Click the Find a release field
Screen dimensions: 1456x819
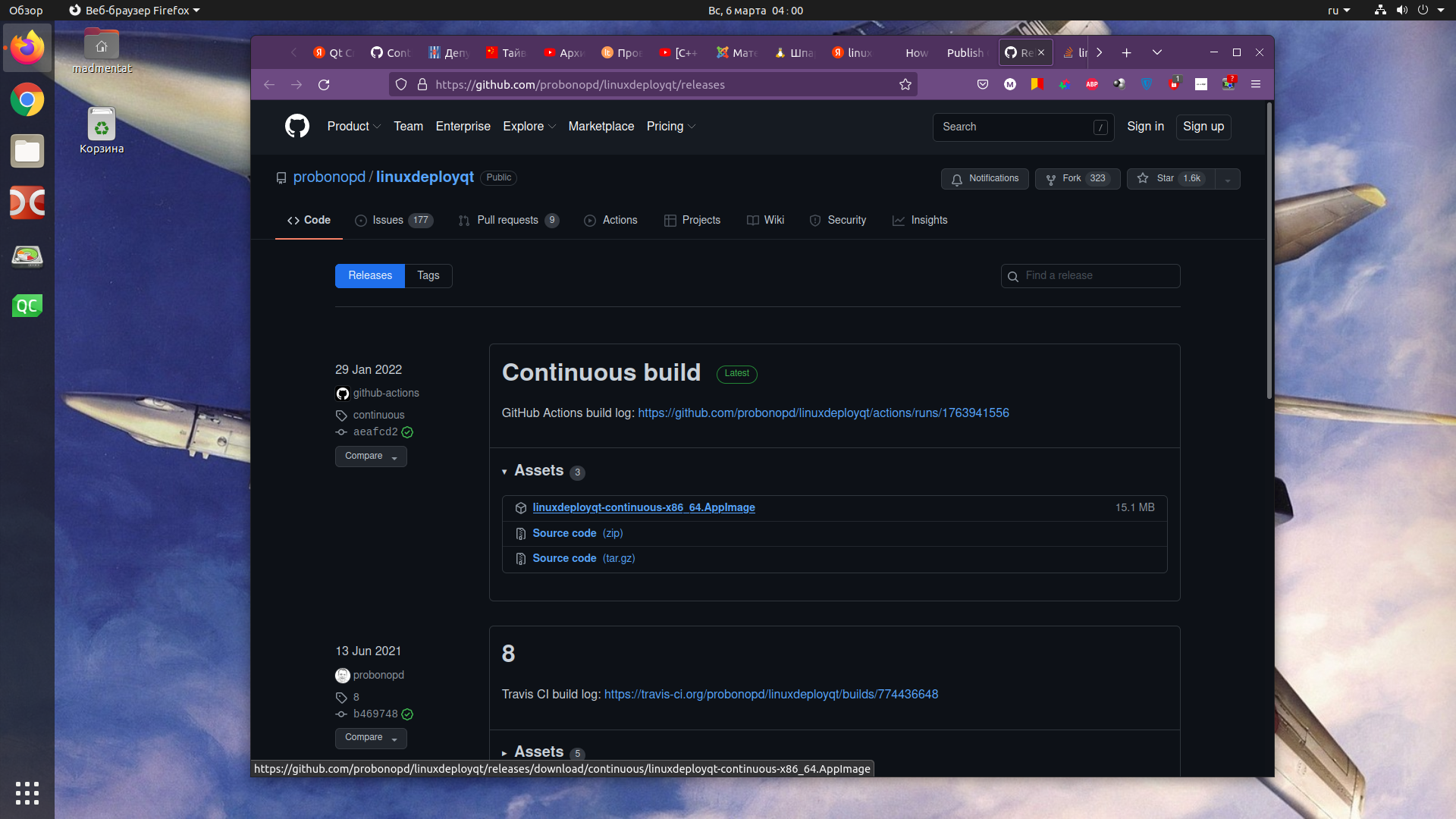1090,275
